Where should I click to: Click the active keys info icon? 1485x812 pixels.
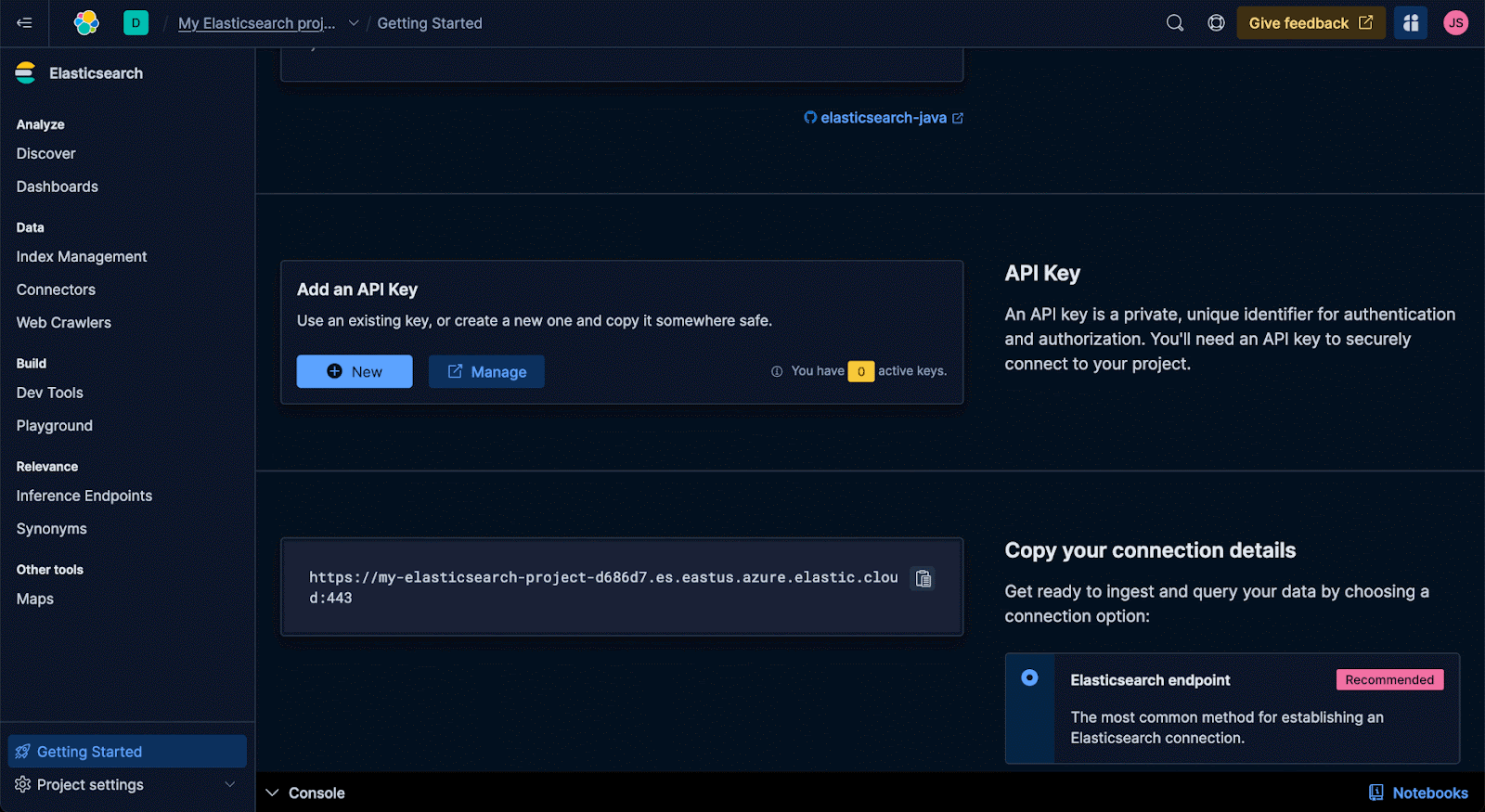tap(777, 371)
